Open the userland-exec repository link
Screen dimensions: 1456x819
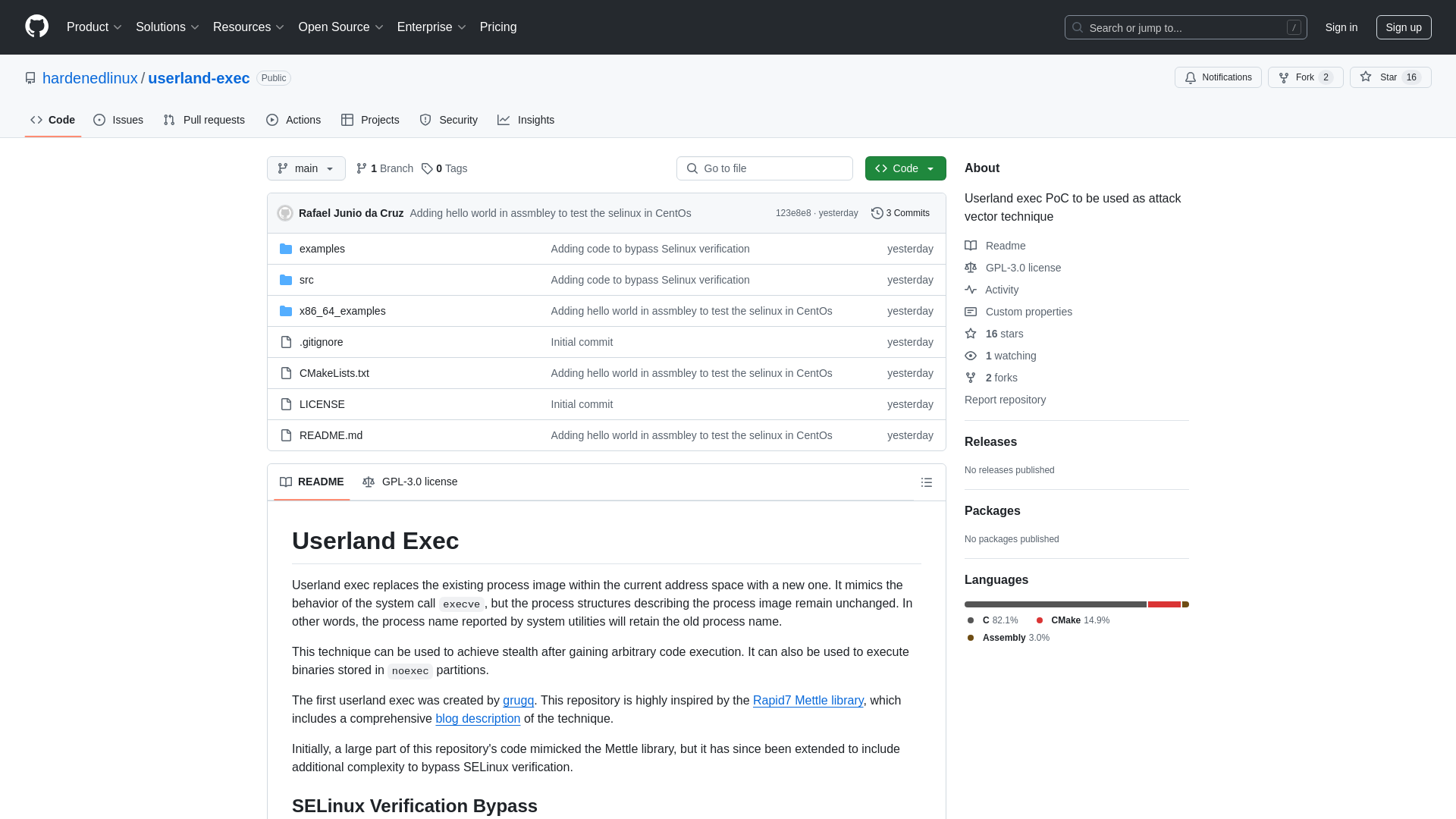coord(199,78)
